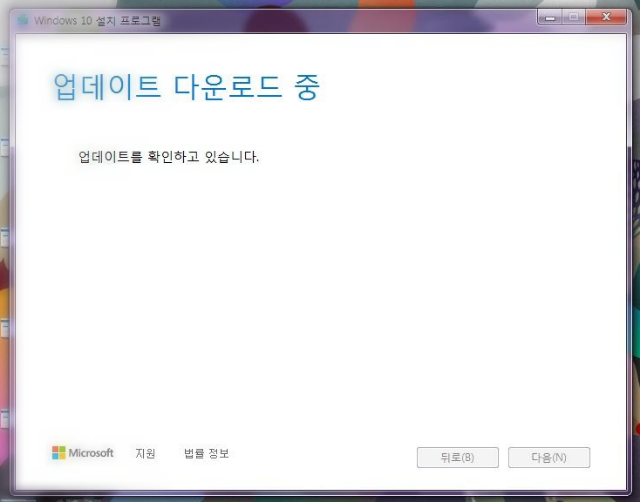Click the heading 업데이트 다운로드 중
Screen dimensions: 640x502
186,87
